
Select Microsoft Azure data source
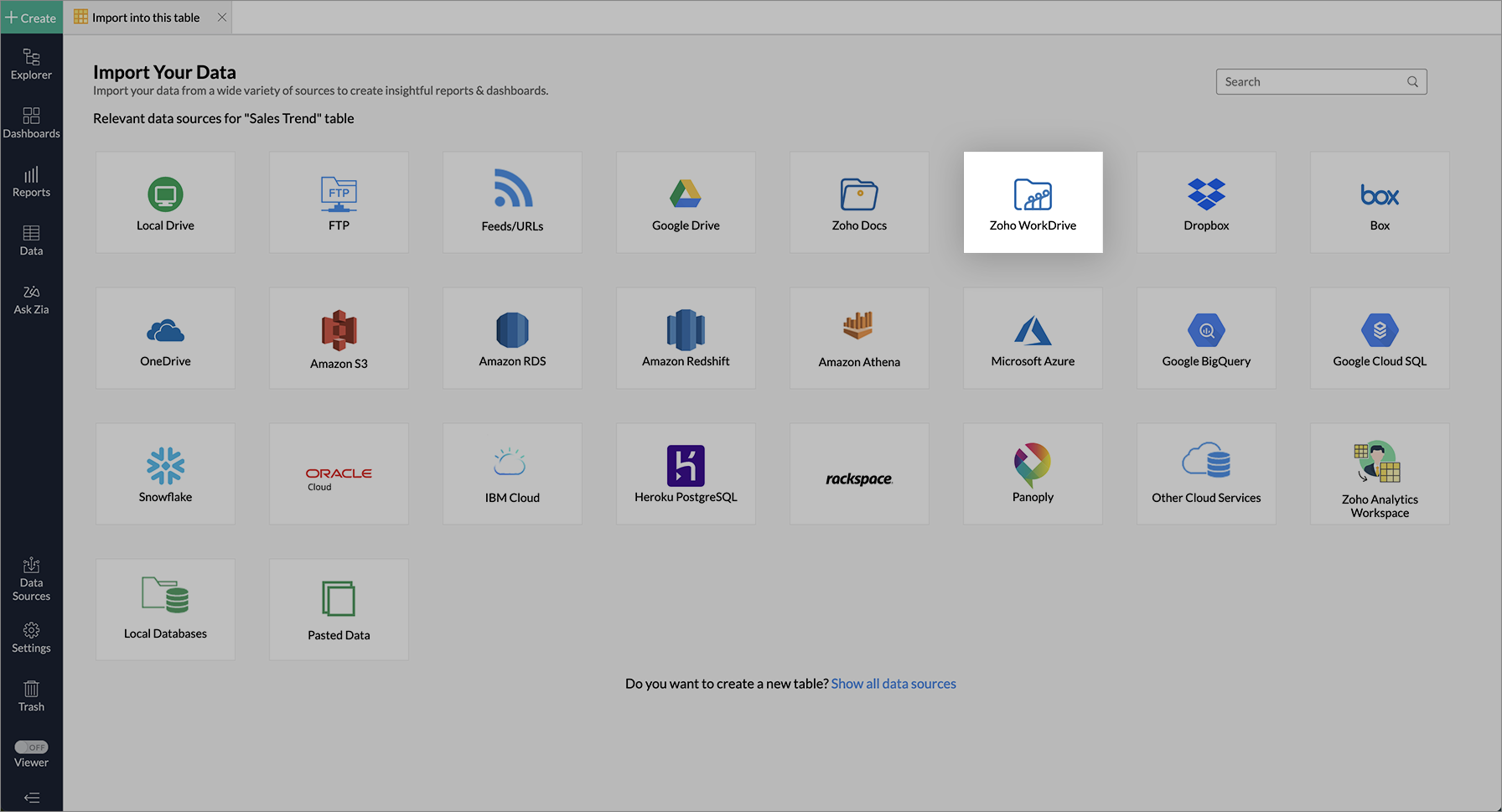1033,338
